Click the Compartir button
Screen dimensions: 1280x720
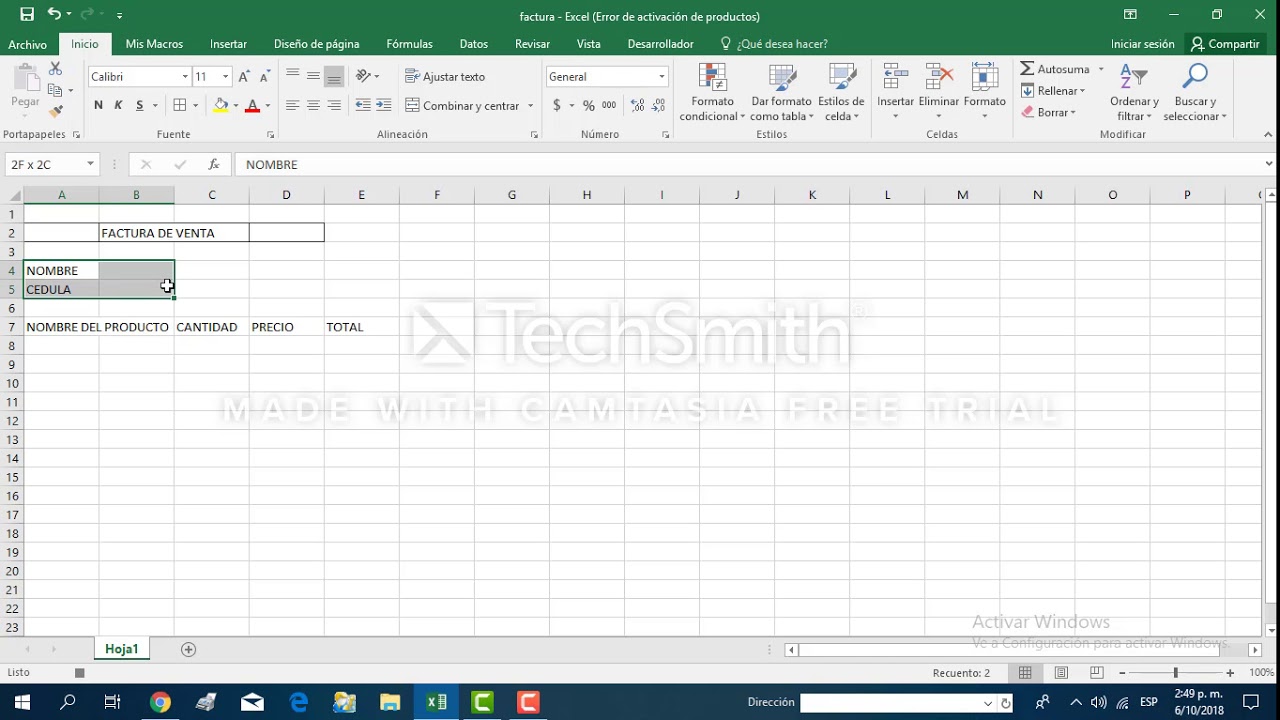[x=1225, y=44]
